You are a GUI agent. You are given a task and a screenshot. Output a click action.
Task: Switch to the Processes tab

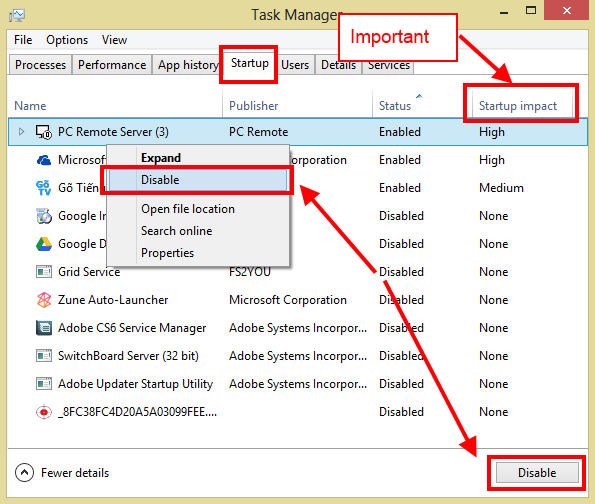tap(40, 65)
